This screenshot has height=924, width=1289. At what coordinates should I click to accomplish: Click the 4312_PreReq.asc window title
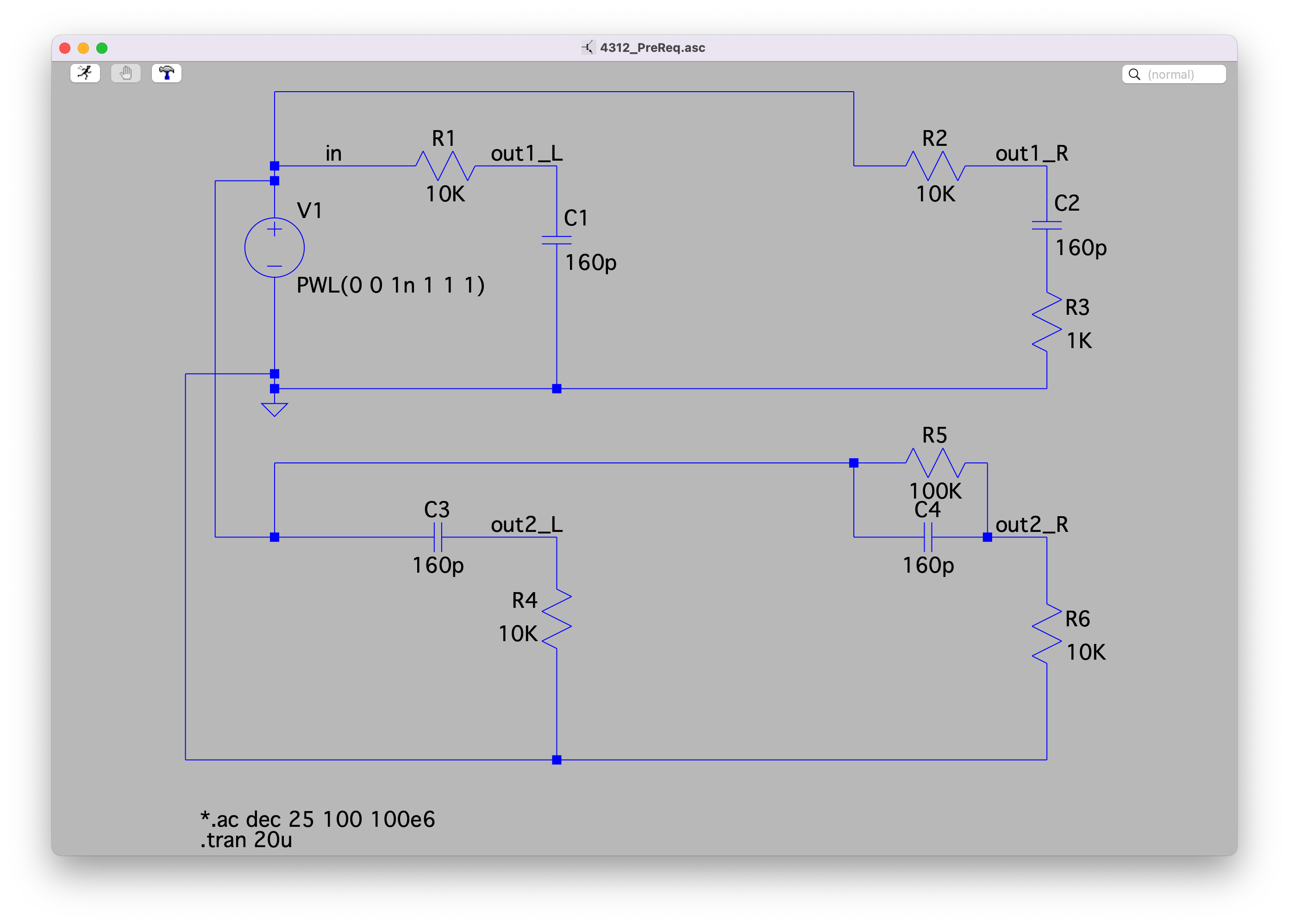click(x=652, y=48)
